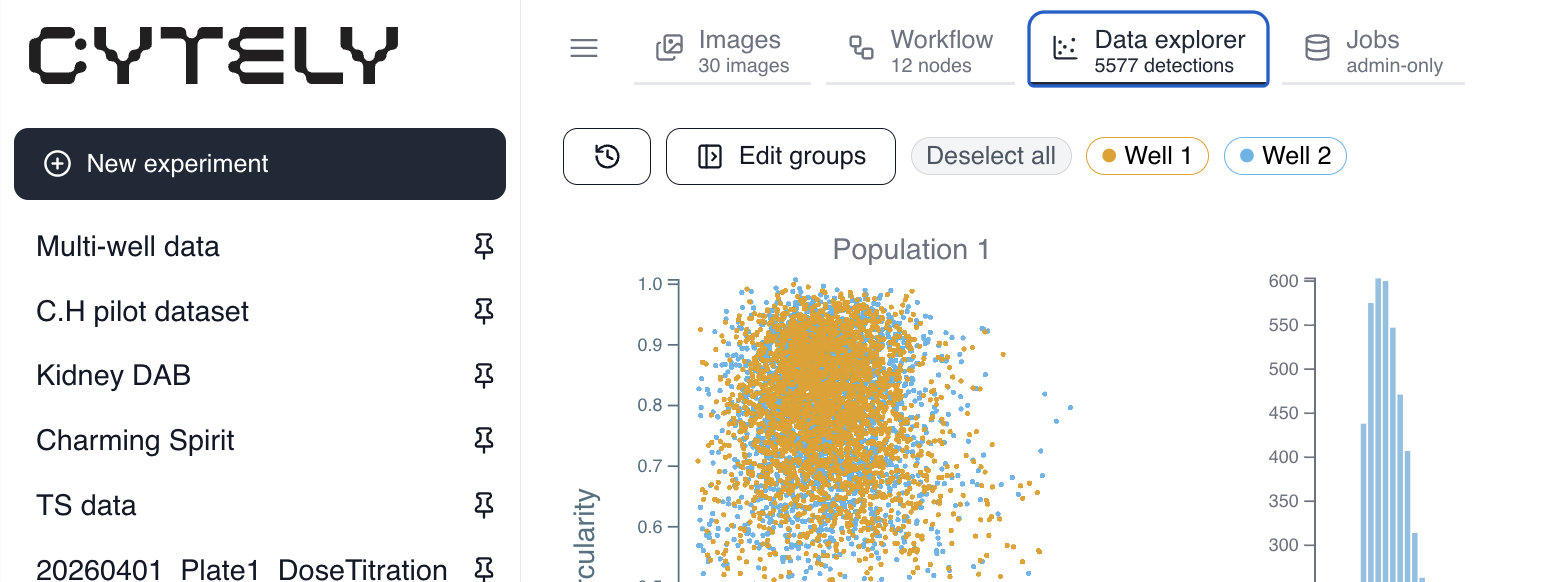
Task: Click the pin icon beside 20260401_Plate1_DoseTitration
Action: (x=484, y=570)
